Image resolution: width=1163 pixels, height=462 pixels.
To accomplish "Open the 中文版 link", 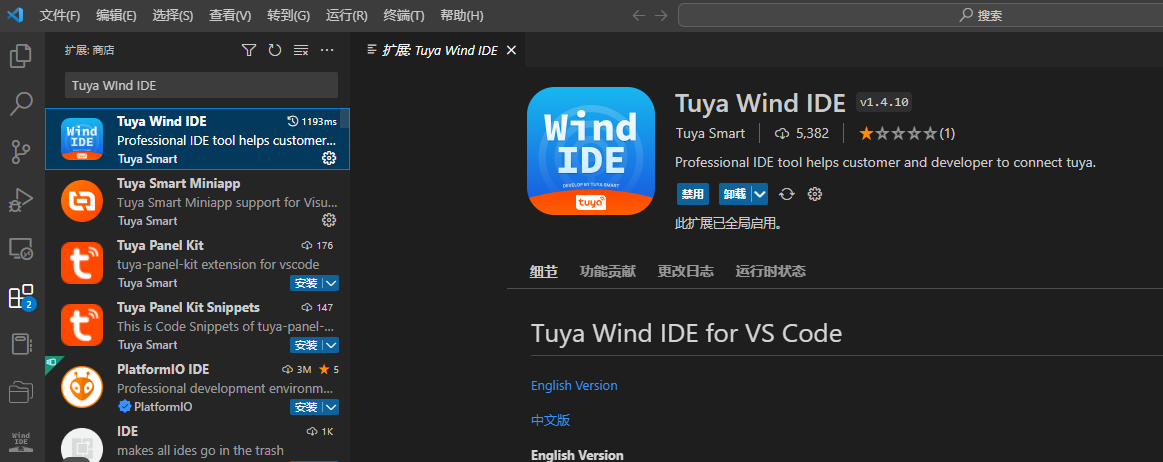I will [550, 420].
